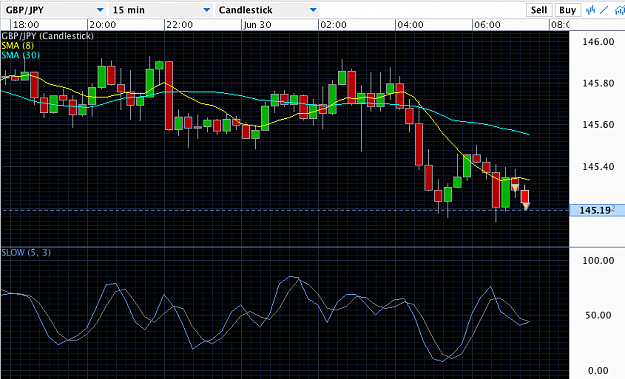625x379 pixels.
Task: Open the Candlestick chart type dropdown
Action: tap(267, 10)
